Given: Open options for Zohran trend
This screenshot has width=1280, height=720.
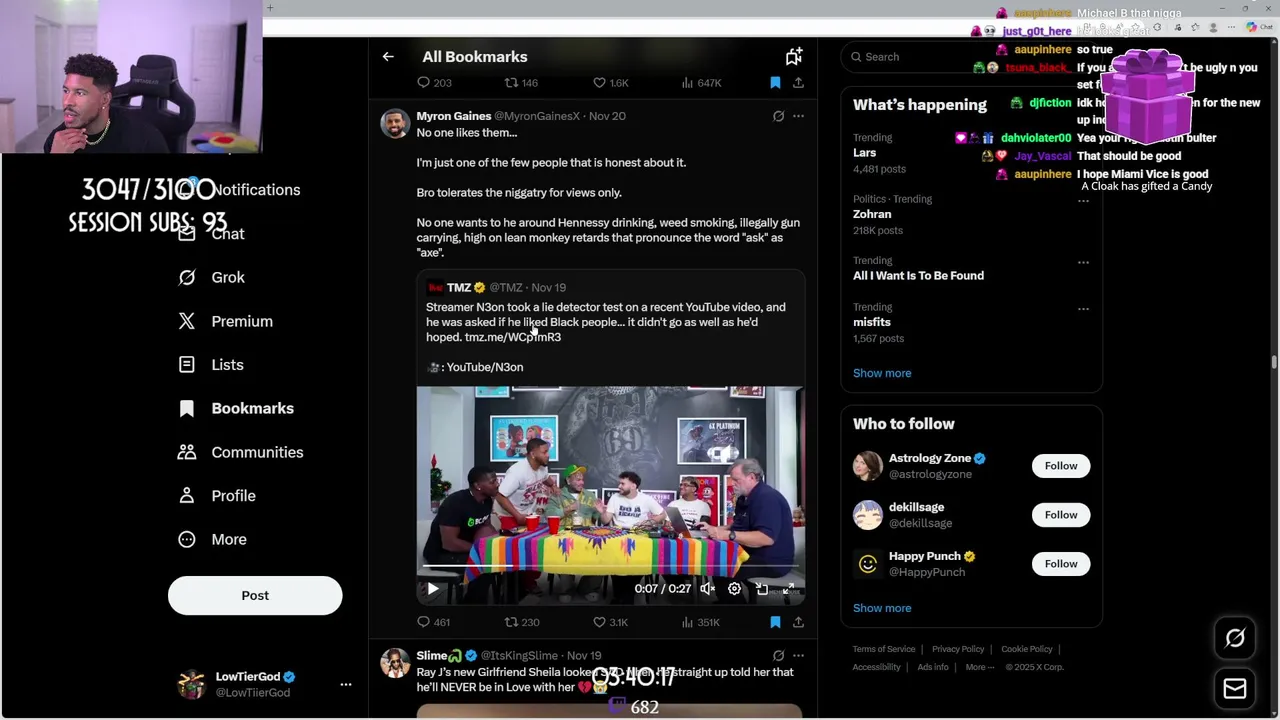Looking at the screenshot, I should click(1083, 201).
